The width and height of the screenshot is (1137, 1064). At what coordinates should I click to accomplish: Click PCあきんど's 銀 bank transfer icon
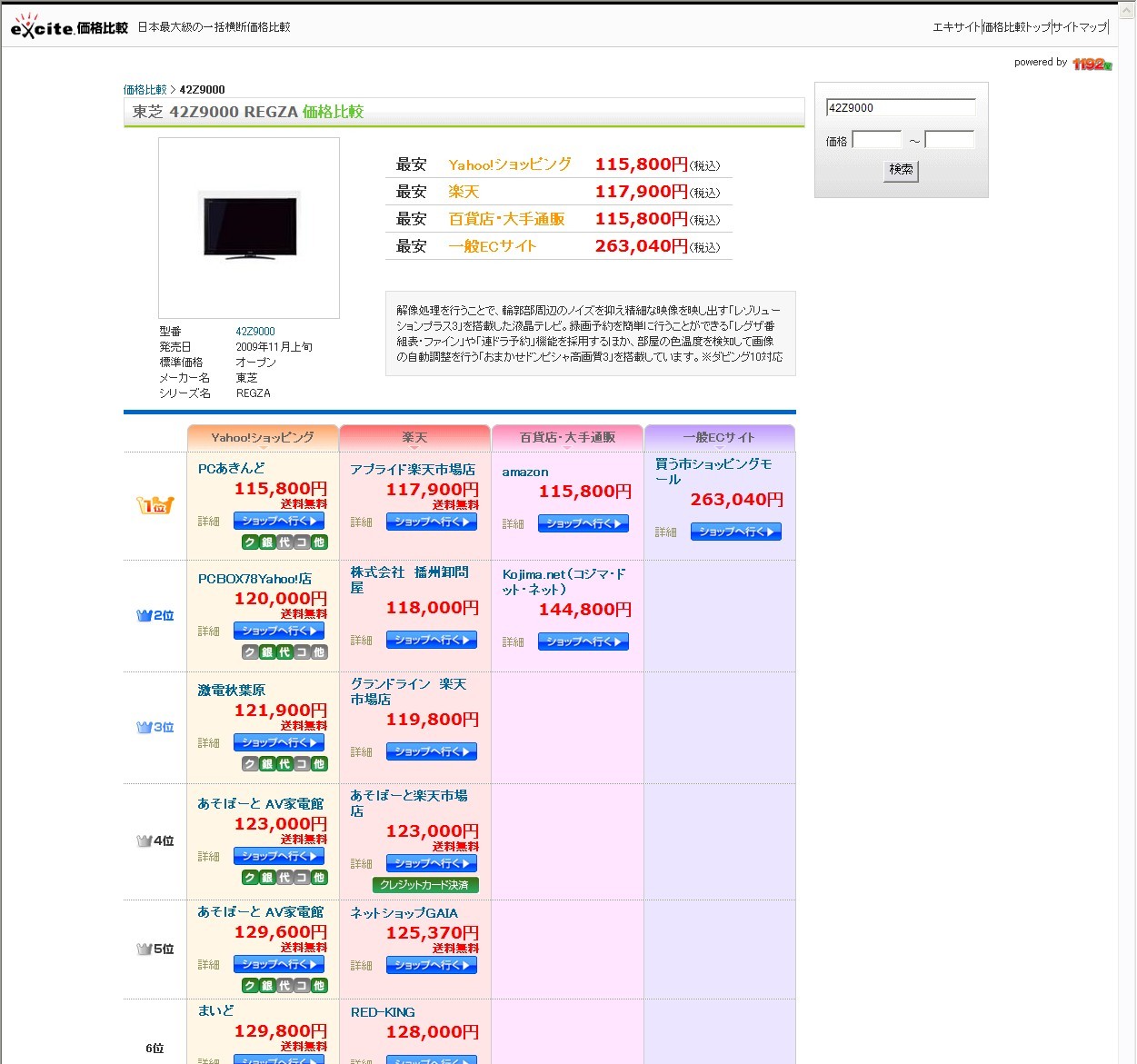[x=267, y=542]
